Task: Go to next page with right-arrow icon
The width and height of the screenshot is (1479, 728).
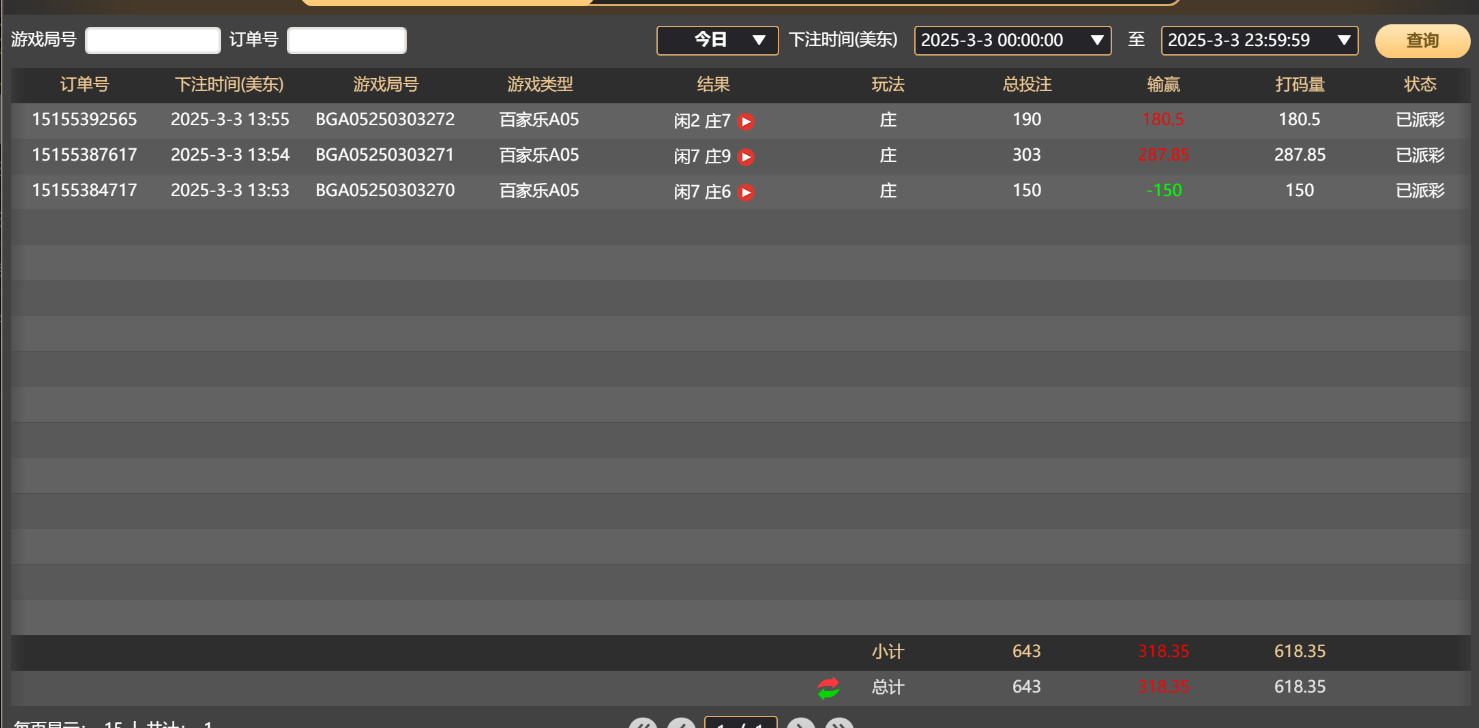Action: coord(800,723)
